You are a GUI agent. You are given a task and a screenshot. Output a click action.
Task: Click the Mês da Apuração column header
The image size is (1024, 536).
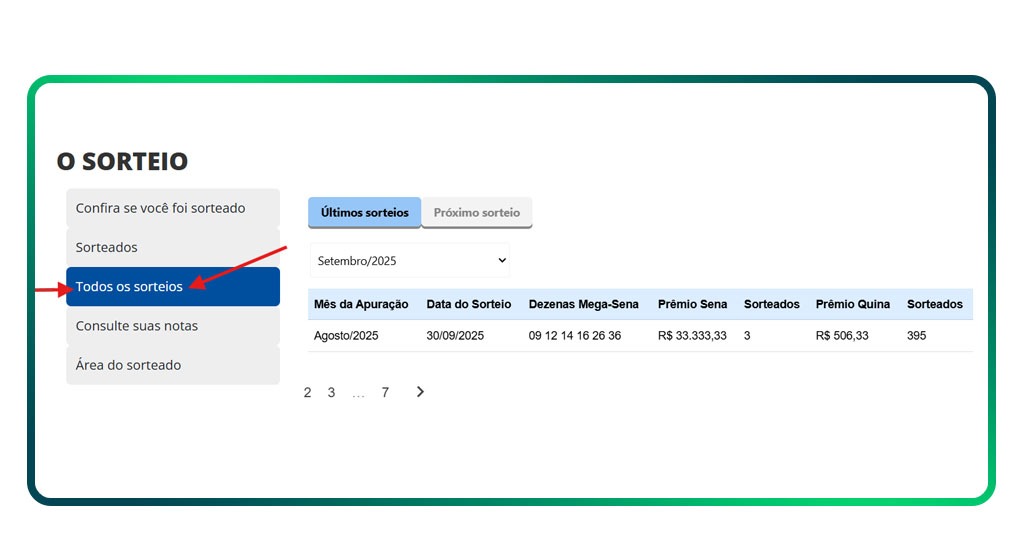point(361,304)
